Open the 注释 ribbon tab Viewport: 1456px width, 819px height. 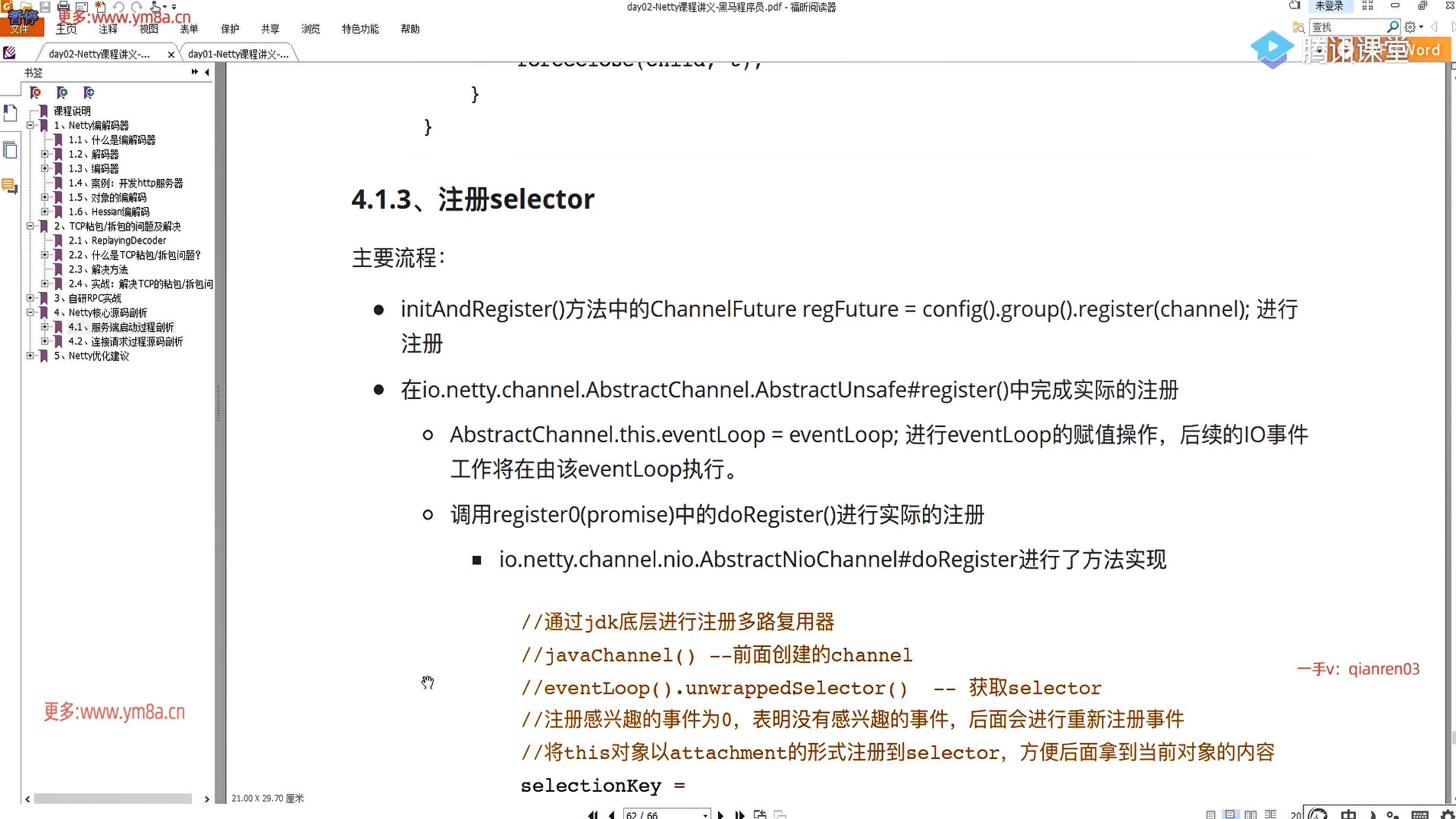point(108,29)
